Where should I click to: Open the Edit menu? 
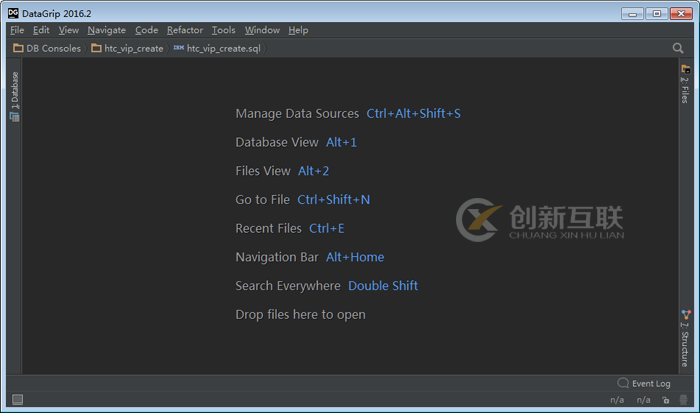[41, 30]
